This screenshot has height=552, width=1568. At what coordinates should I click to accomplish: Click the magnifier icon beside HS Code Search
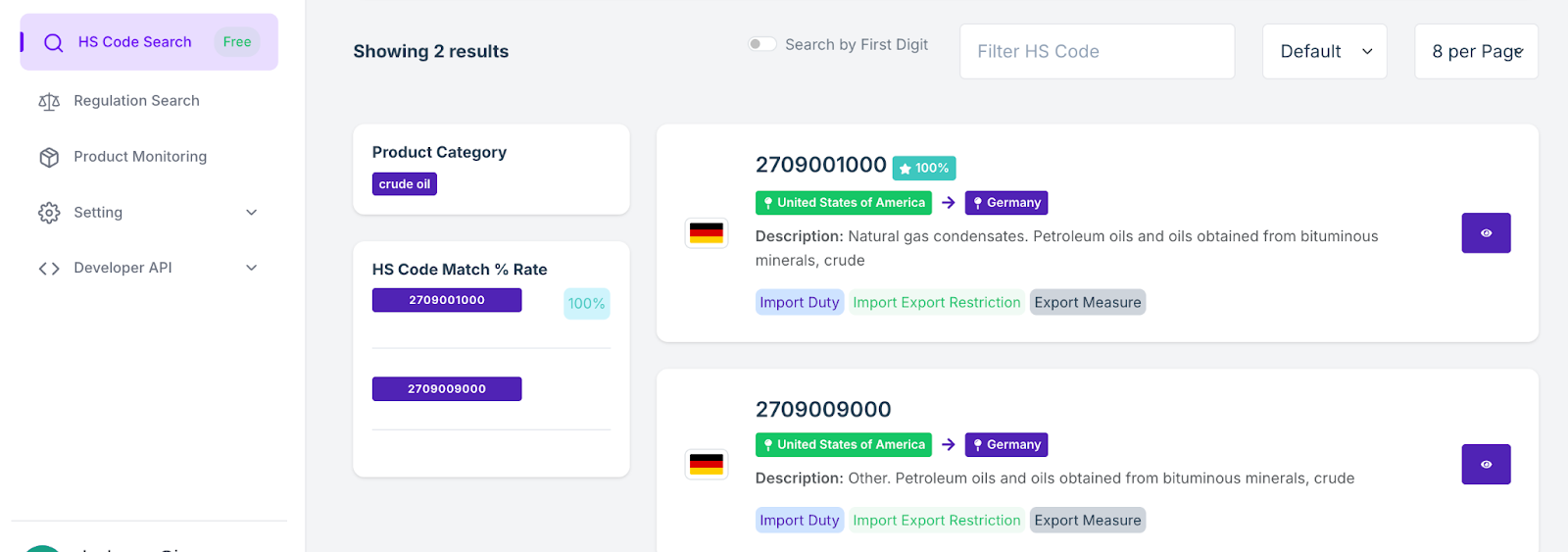(x=54, y=42)
